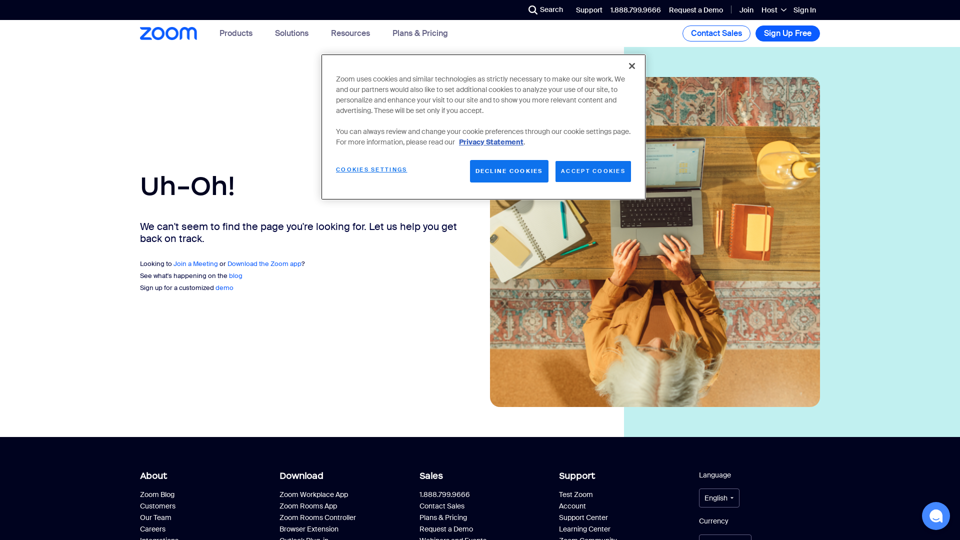
Task: Click the Join link in top bar
Action: [746, 10]
